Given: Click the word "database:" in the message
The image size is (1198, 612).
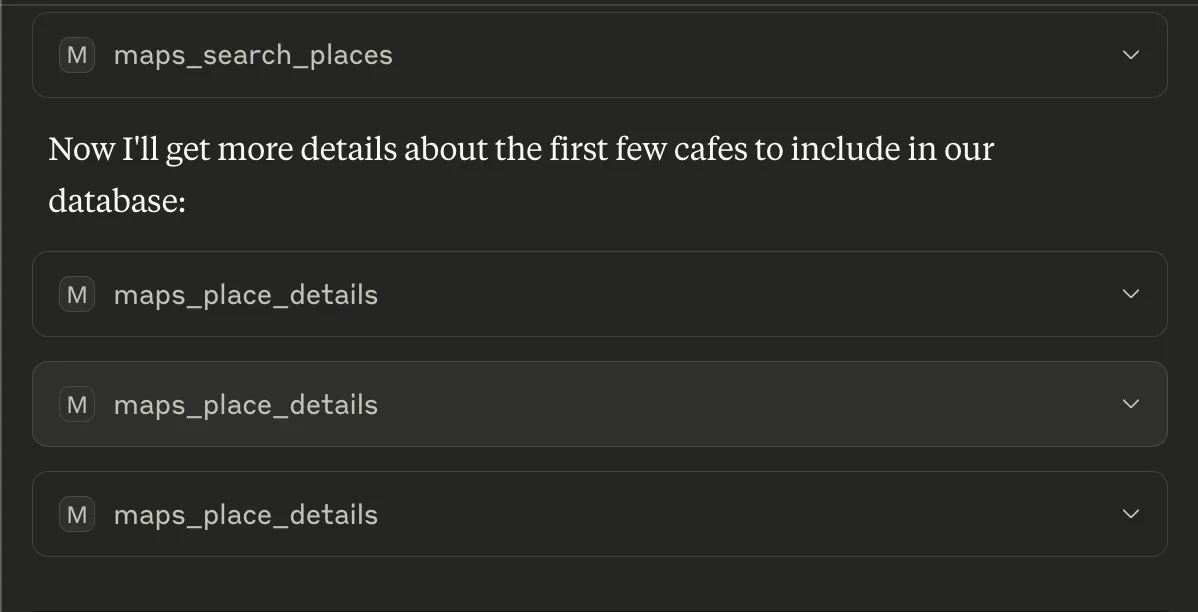Looking at the screenshot, I should (x=117, y=201).
